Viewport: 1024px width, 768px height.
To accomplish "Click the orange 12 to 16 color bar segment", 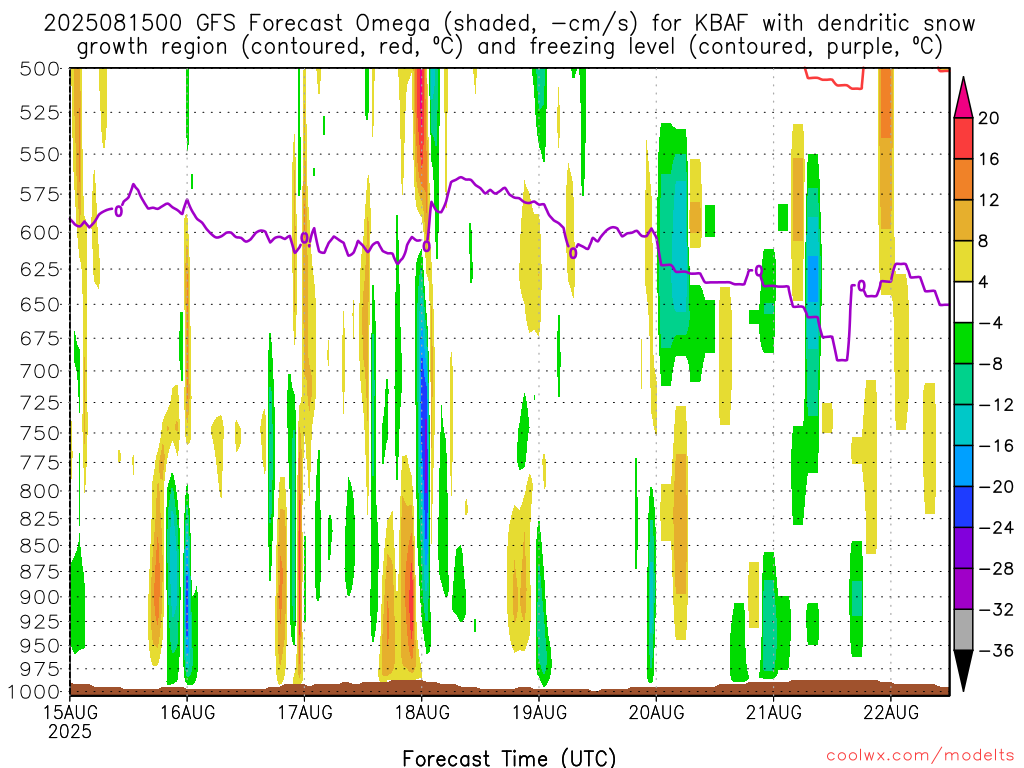I will point(963,179).
